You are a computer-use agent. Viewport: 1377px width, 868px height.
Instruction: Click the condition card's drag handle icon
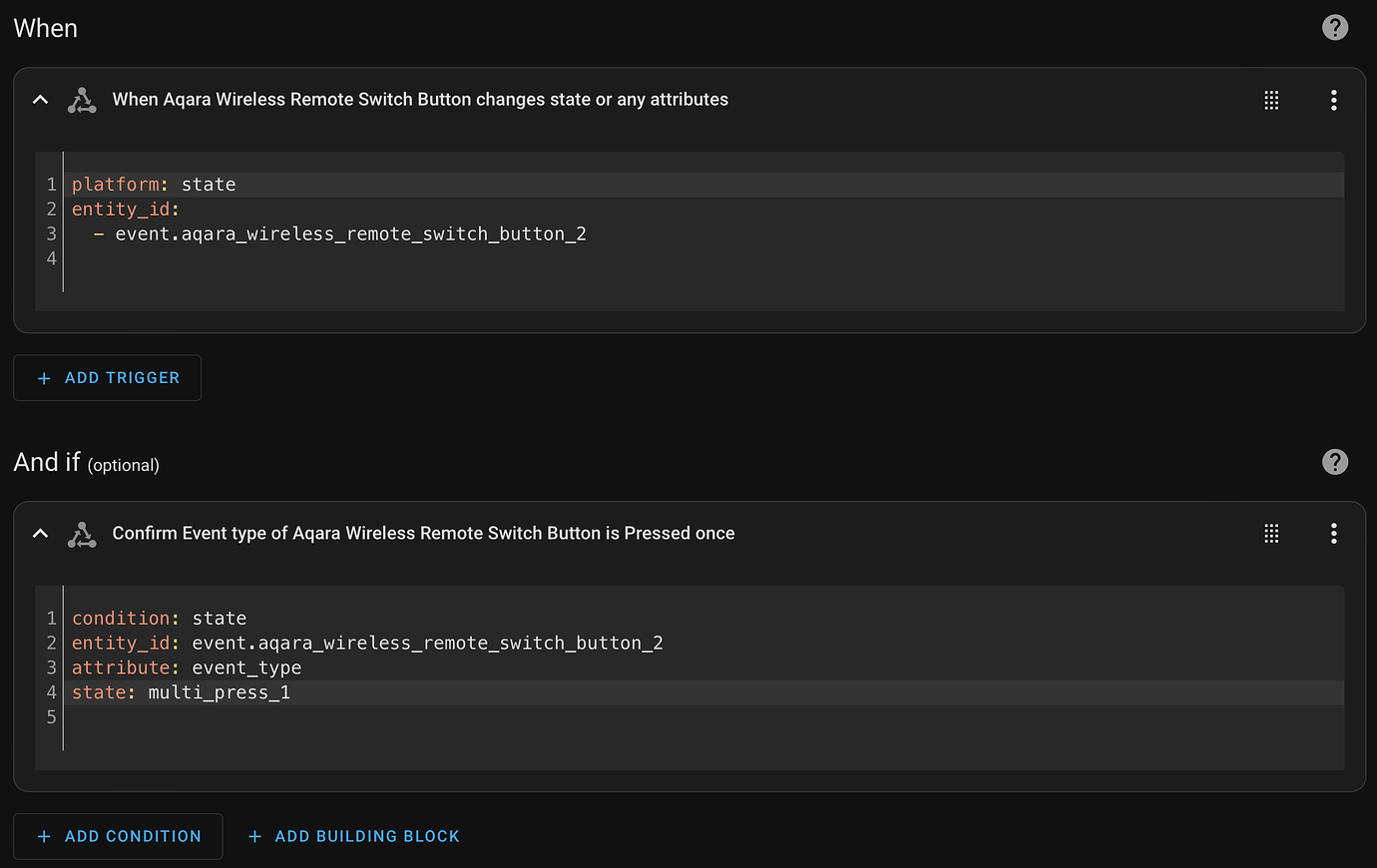1271,534
